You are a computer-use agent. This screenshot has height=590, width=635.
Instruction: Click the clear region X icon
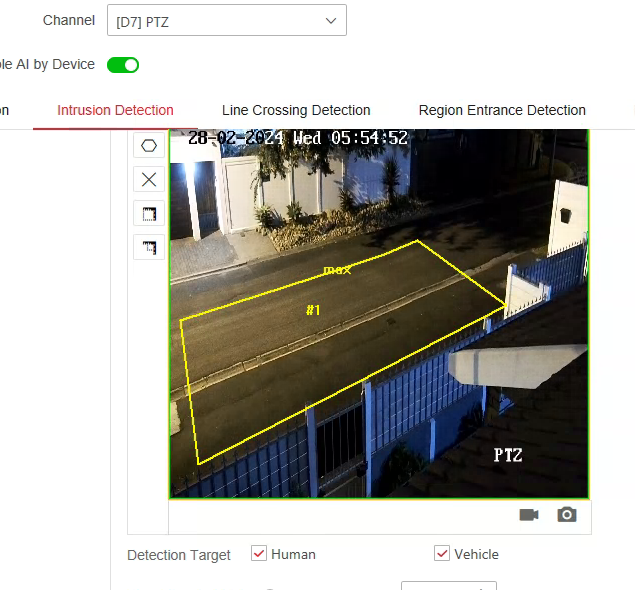[149, 179]
